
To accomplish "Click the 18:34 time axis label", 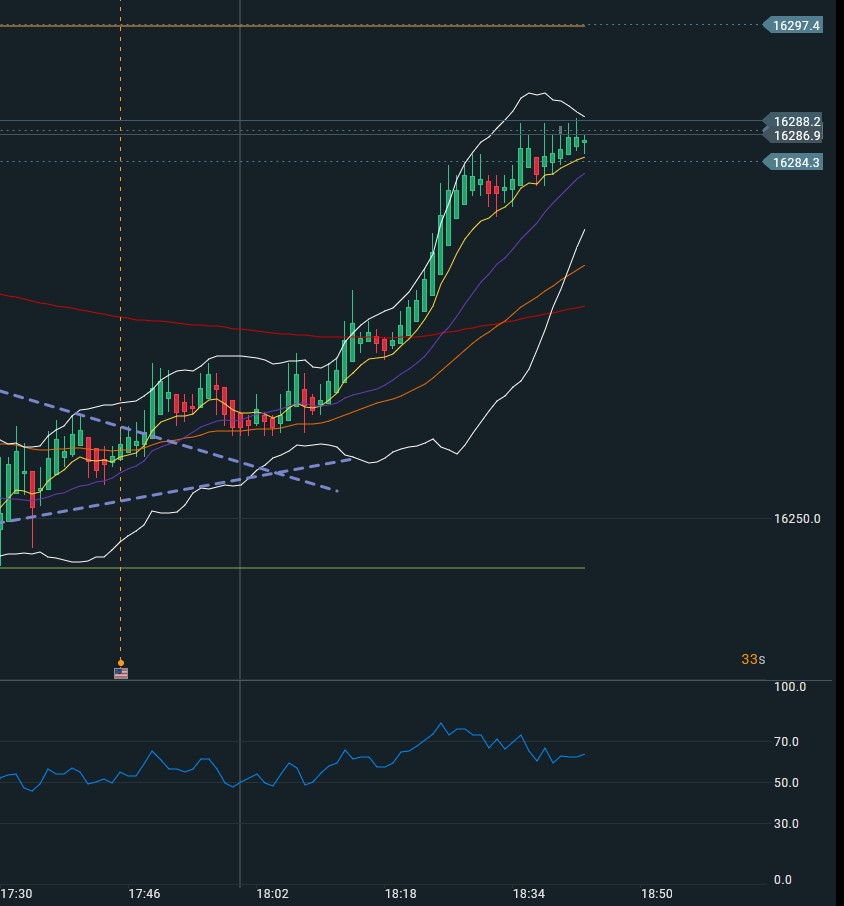I will [x=529, y=893].
